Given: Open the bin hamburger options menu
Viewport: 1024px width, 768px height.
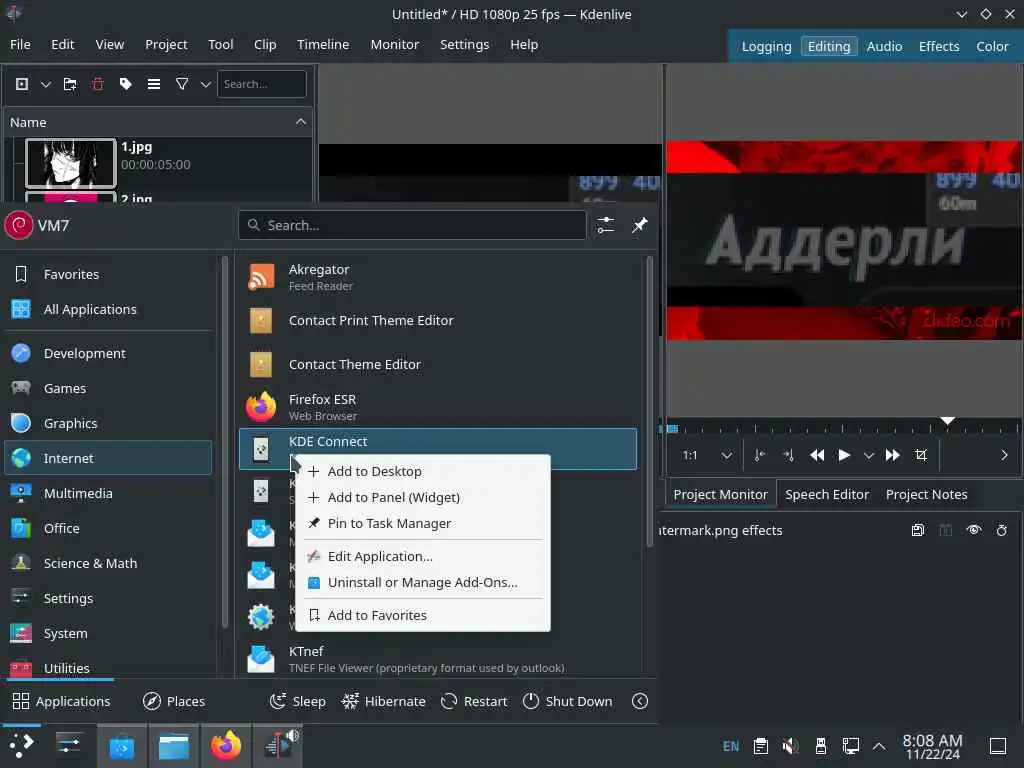Looking at the screenshot, I should 153,84.
